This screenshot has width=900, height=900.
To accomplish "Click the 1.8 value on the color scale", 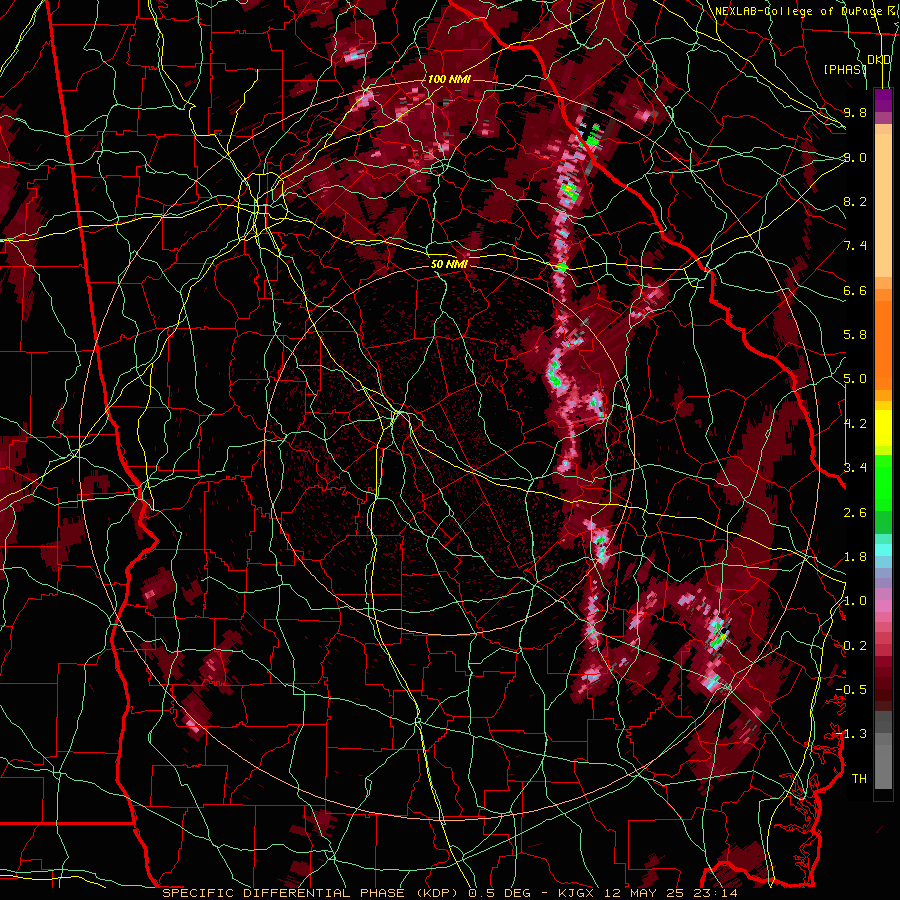I will click(x=855, y=557).
